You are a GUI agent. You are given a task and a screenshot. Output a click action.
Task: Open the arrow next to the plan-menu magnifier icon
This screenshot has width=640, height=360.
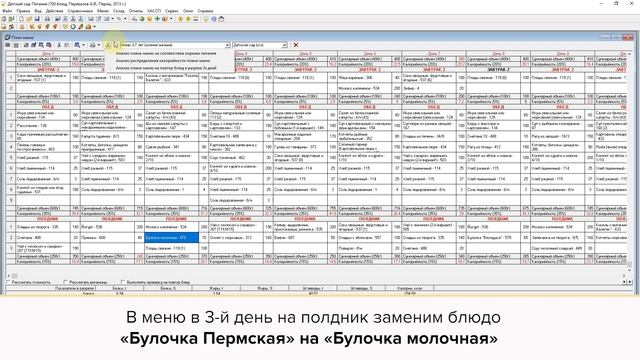tap(83, 45)
